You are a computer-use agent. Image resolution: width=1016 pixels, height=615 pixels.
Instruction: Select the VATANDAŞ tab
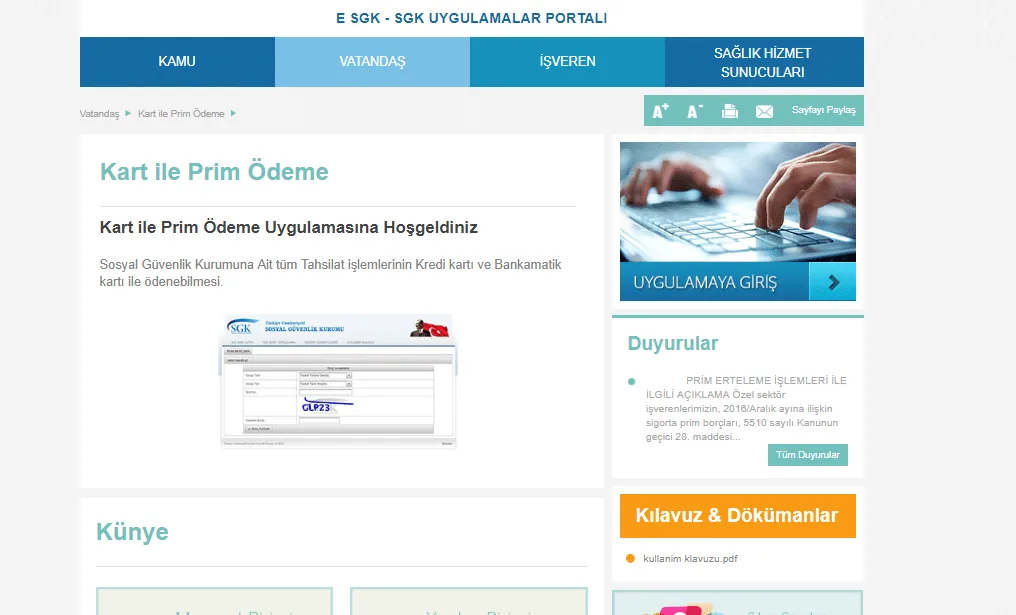coord(373,62)
